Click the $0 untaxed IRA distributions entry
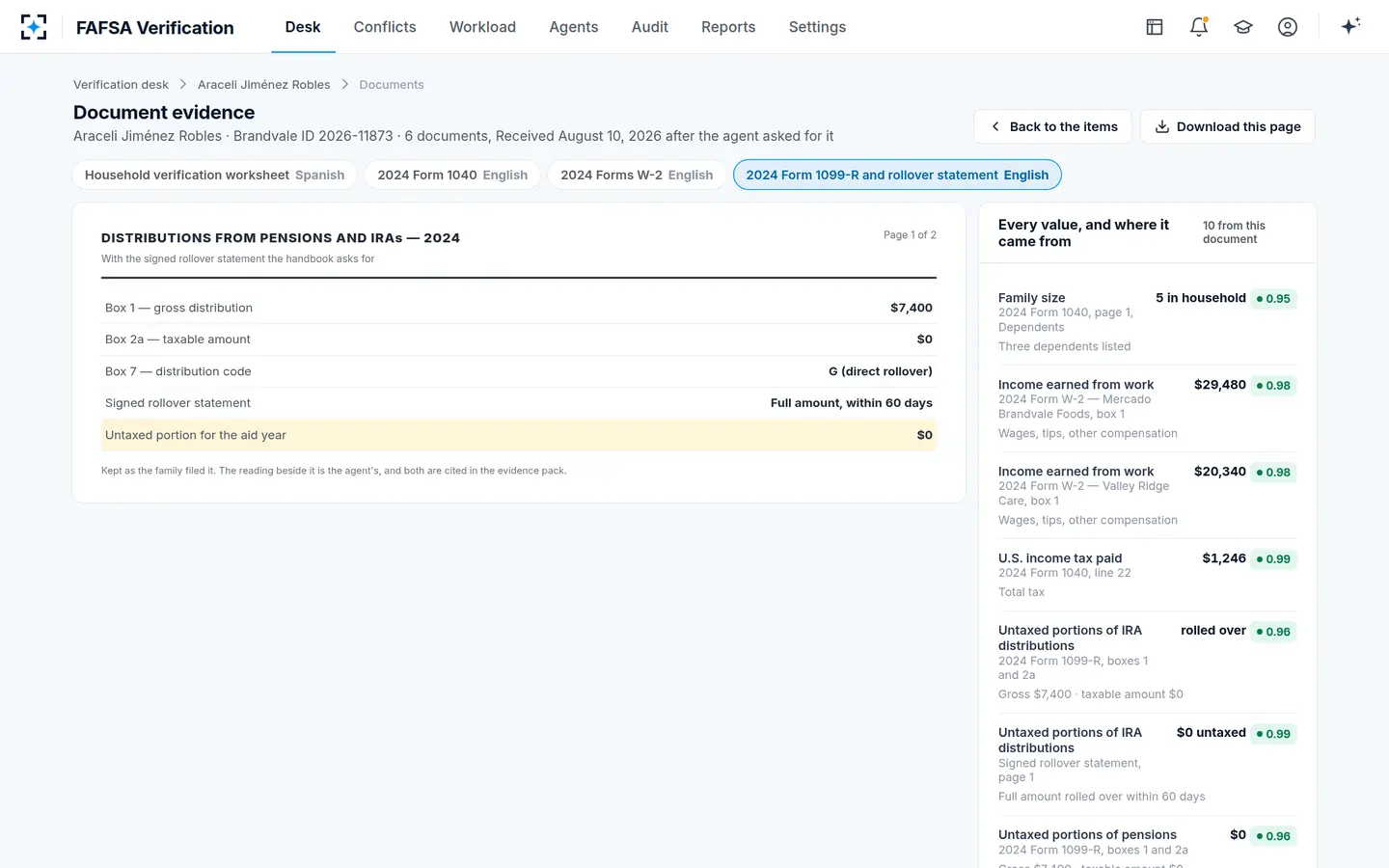The image size is (1389, 868). point(1148,764)
